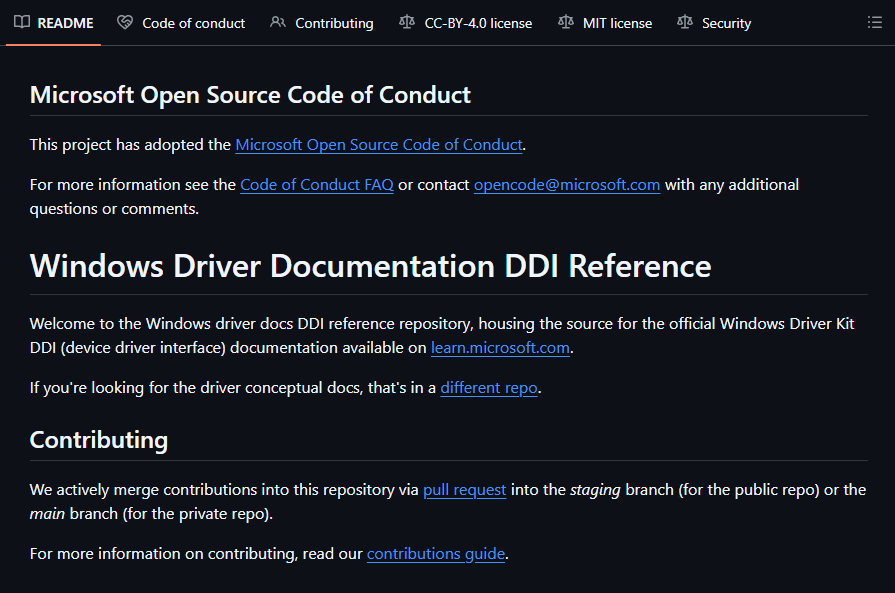
Task: Click the Microsoft Open Source Code of Conduct heading
Action: (250, 95)
